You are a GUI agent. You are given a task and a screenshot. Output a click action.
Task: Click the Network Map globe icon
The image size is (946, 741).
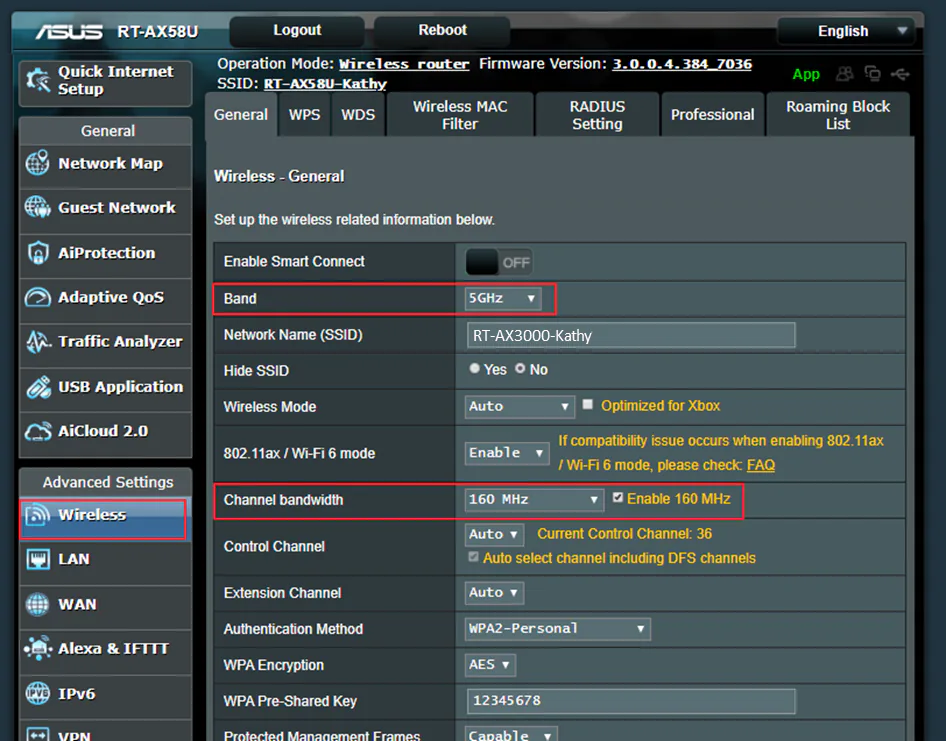click(x=37, y=163)
